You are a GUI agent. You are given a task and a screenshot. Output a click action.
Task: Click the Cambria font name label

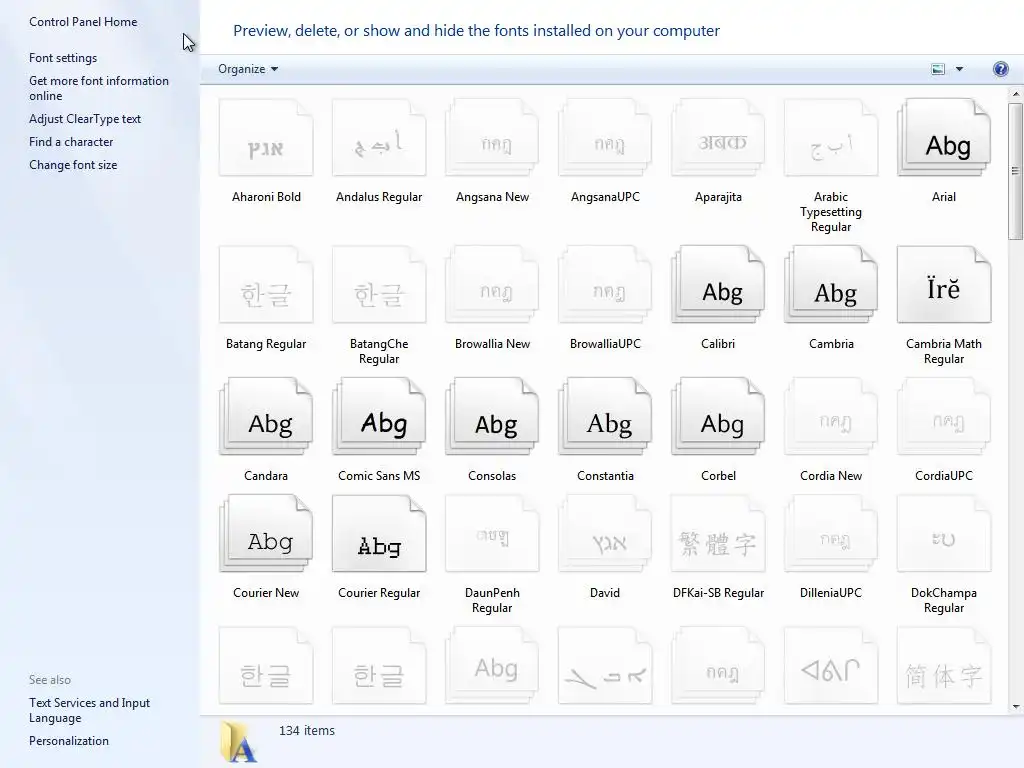click(x=831, y=344)
